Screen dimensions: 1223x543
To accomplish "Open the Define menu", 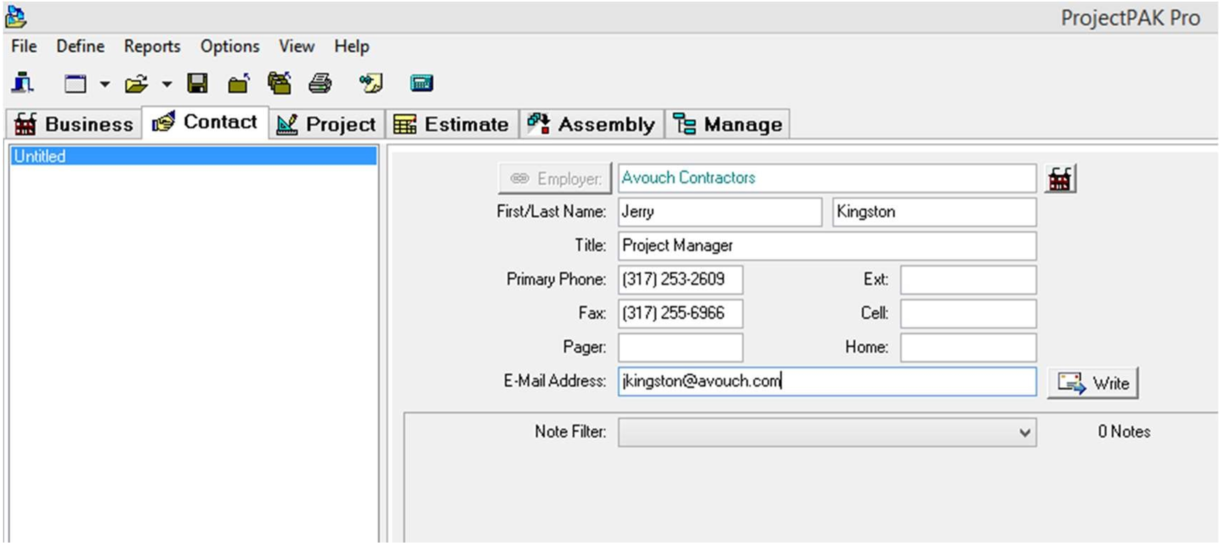I will (x=80, y=46).
